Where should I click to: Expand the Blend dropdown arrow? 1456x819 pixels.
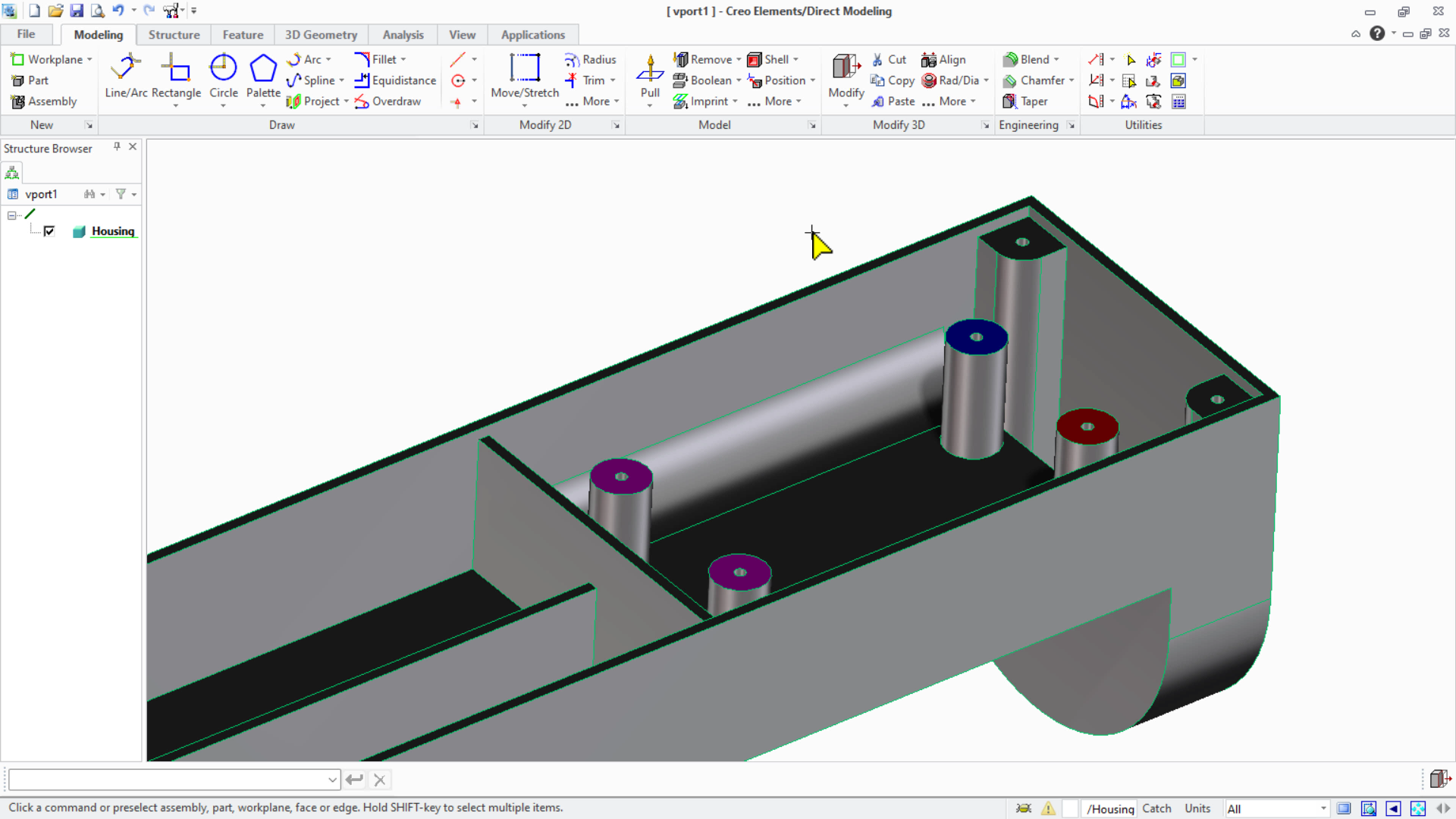(1056, 59)
